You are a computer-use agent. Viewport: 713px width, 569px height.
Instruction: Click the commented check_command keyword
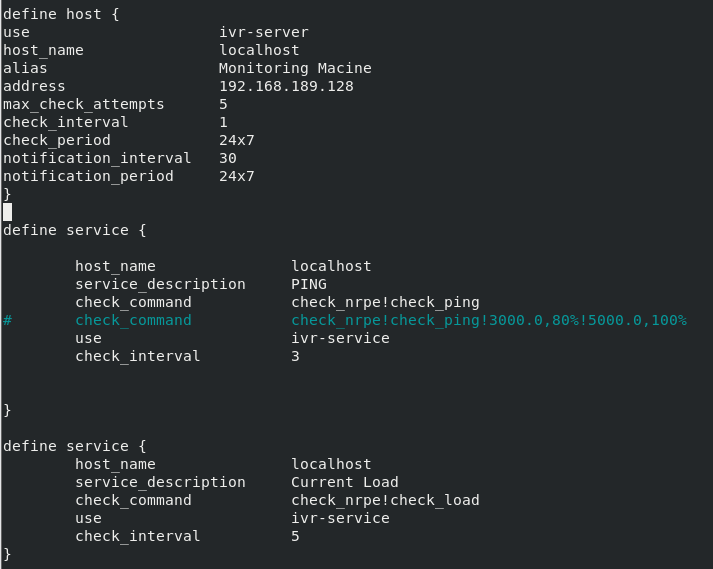[x=133, y=320]
